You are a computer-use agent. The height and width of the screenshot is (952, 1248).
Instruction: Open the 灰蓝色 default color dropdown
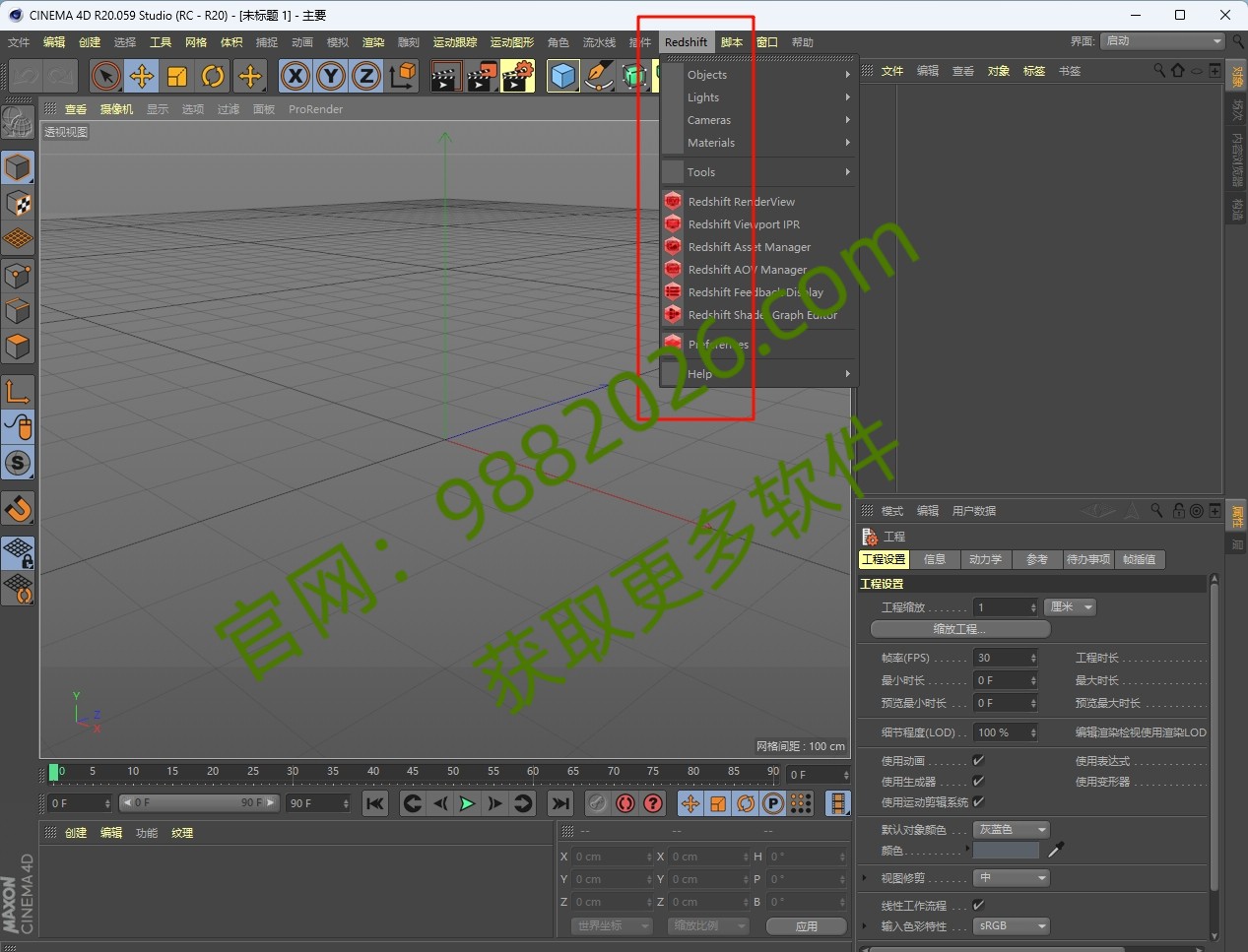1012,830
